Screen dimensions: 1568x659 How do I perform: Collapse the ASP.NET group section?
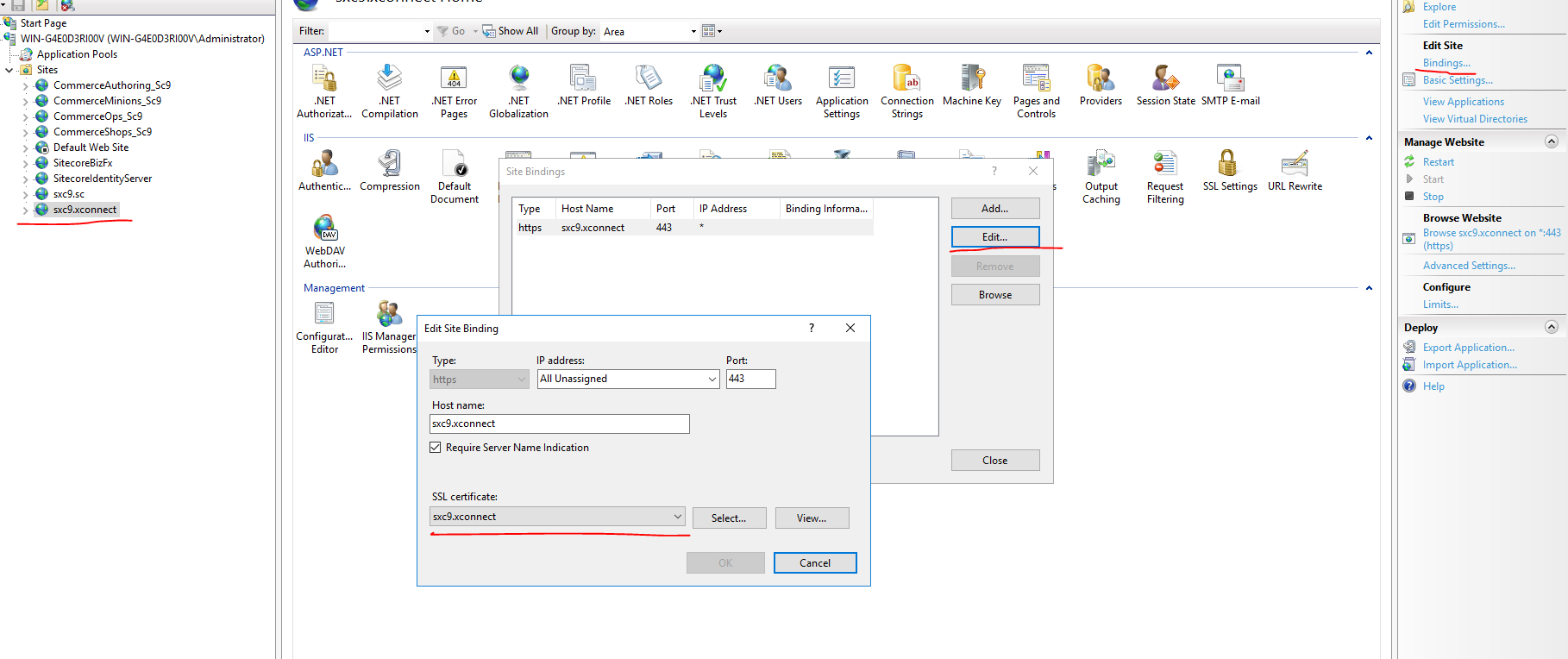(1369, 53)
